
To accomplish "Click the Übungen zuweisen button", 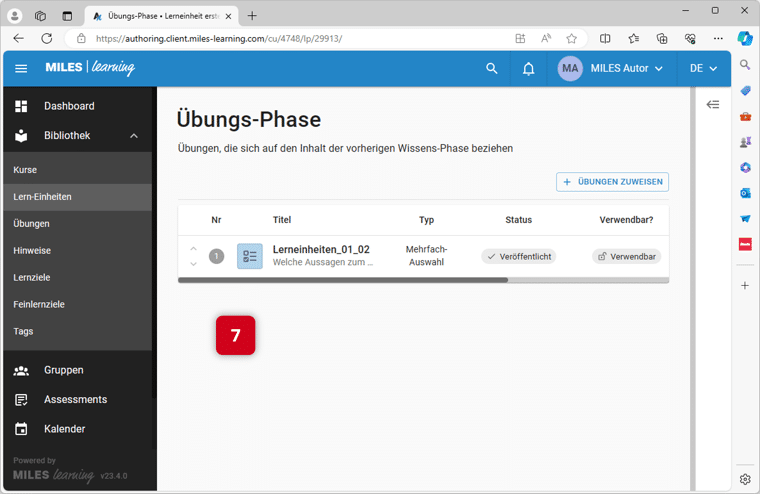I will (x=612, y=182).
